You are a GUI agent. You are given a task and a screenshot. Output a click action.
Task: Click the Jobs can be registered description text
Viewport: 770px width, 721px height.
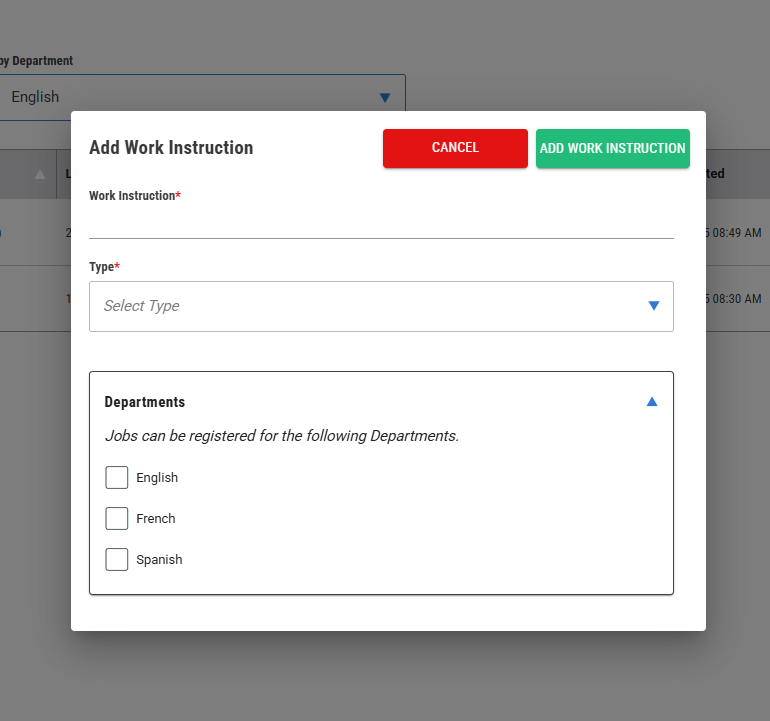pyautogui.click(x=282, y=436)
